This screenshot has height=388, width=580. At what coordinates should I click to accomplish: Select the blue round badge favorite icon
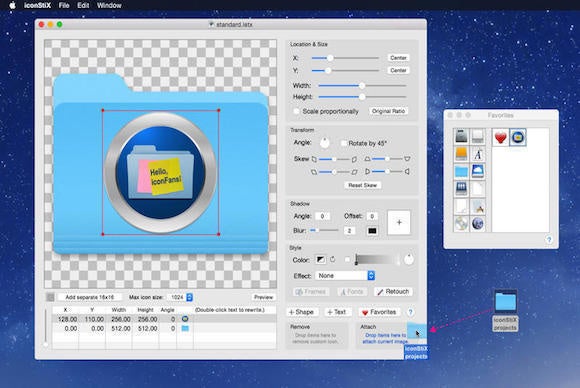(x=518, y=137)
